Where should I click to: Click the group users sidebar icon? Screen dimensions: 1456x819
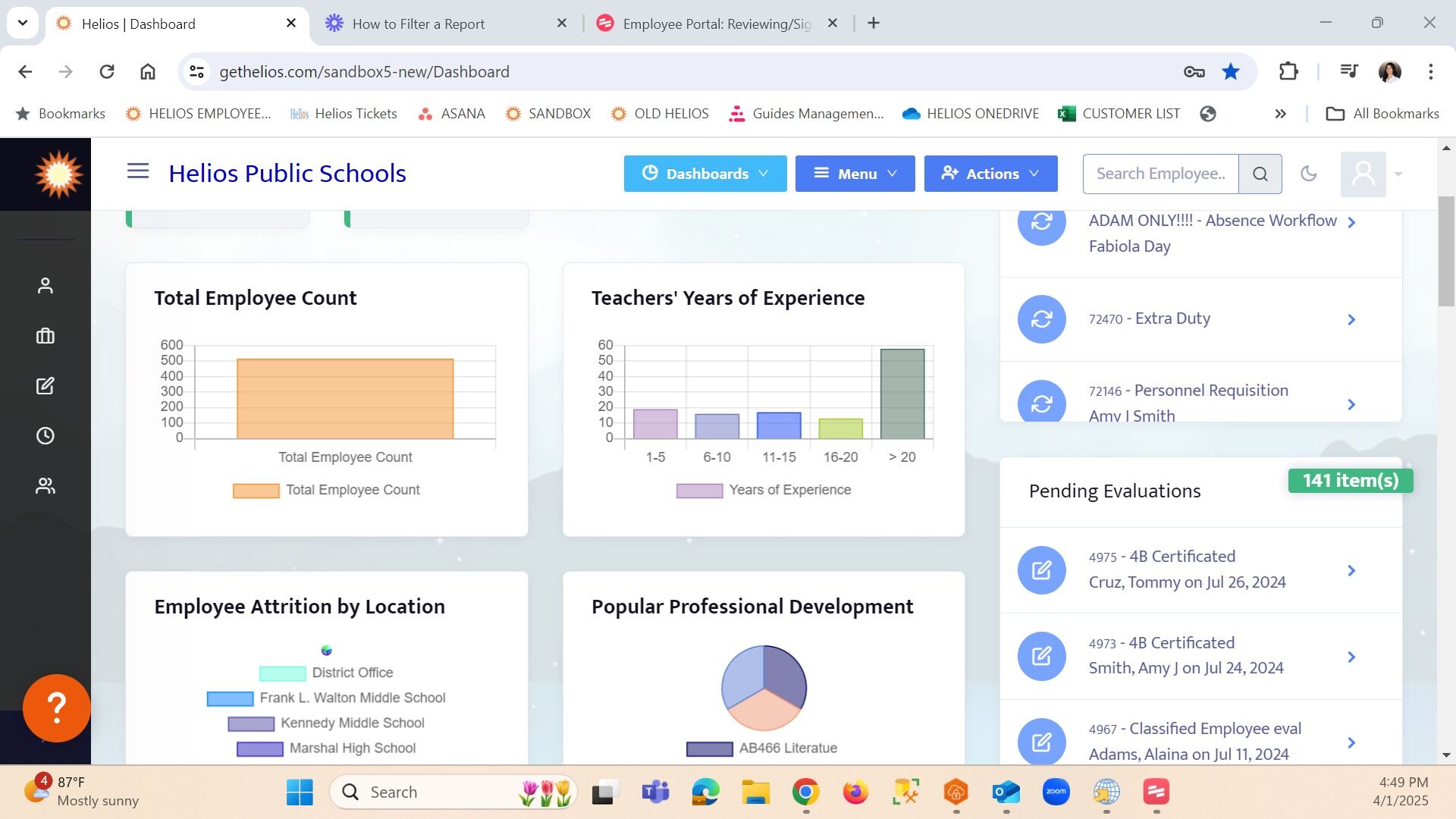point(45,486)
